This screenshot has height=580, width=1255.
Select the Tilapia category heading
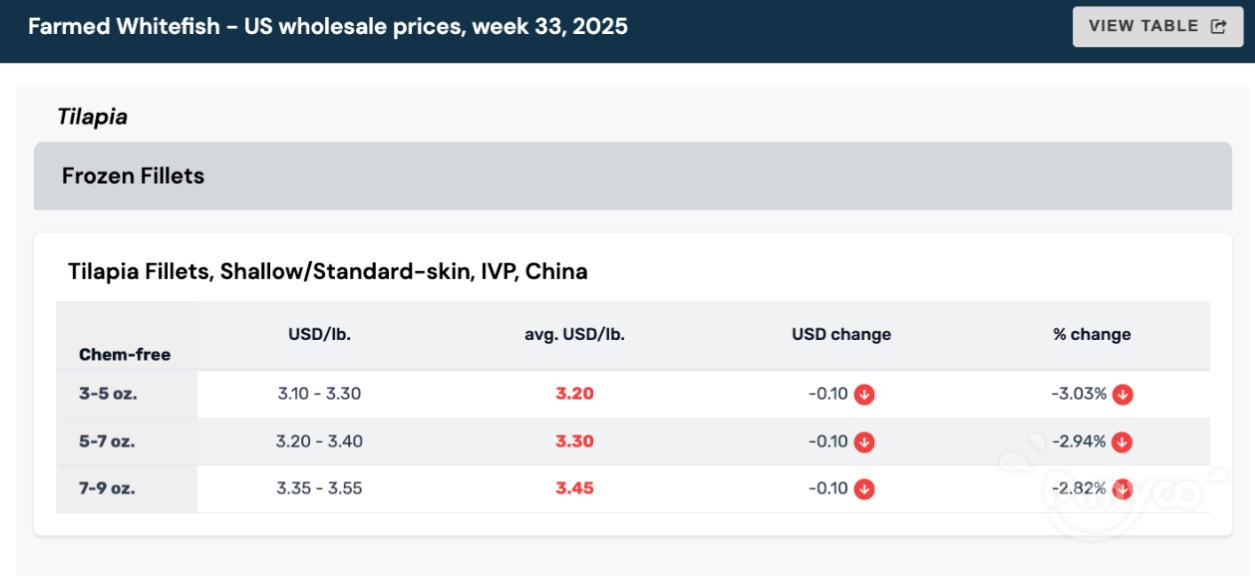tap(92, 117)
